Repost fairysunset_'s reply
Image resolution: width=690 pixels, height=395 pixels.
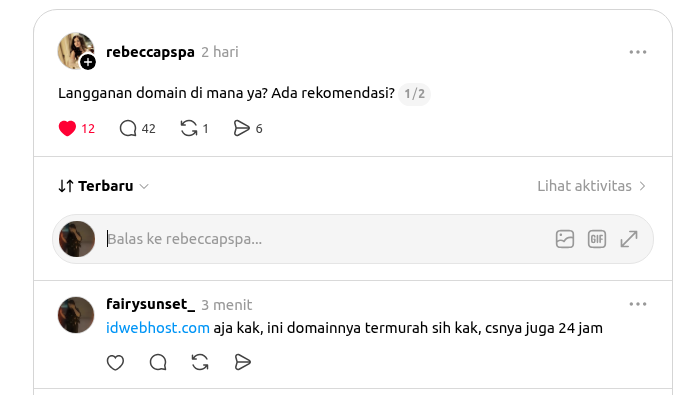point(200,362)
